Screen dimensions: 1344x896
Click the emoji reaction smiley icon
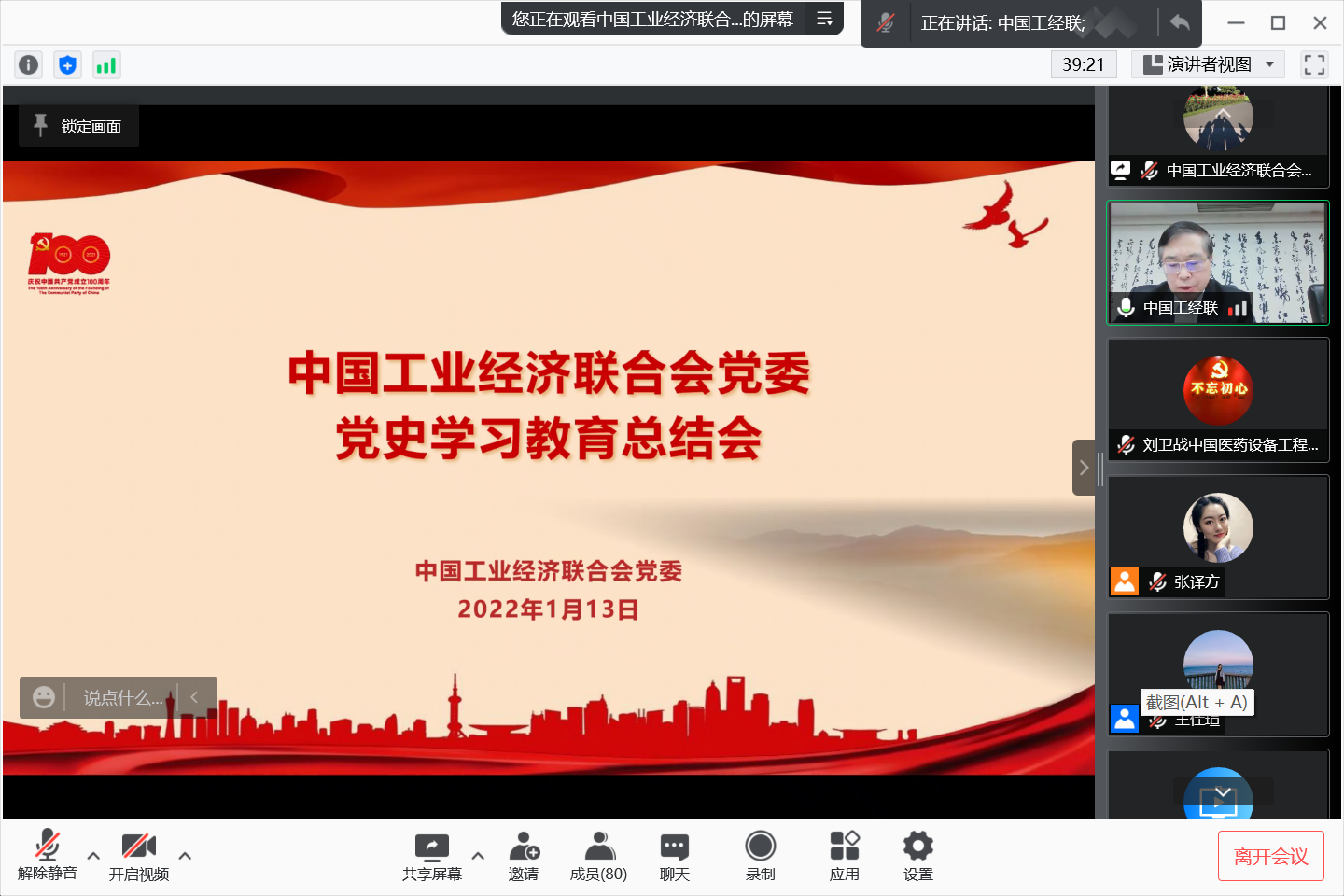coord(43,697)
